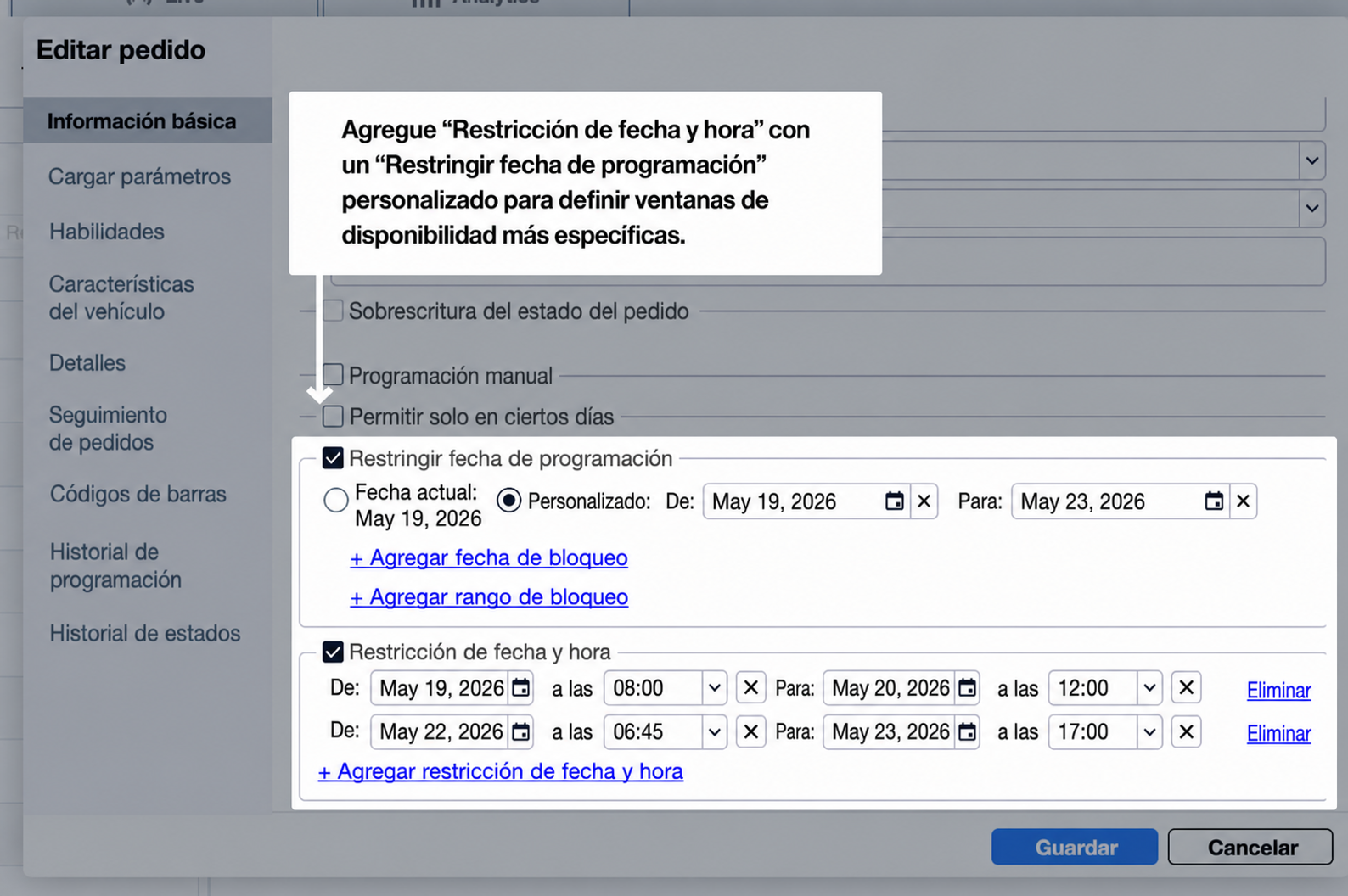This screenshot has width=1348, height=896.
Task: Expand the 06:45 time dropdown
Action: coord(715,731)
